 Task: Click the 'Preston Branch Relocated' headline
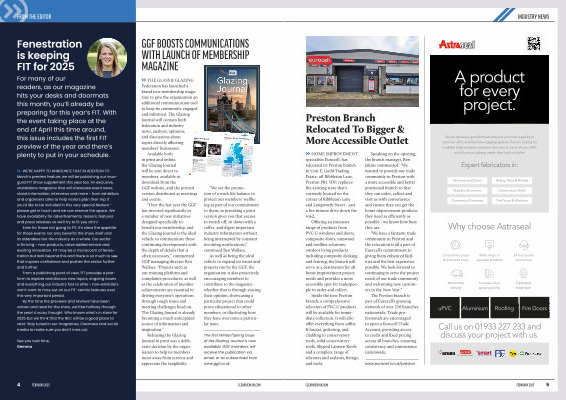357,129
